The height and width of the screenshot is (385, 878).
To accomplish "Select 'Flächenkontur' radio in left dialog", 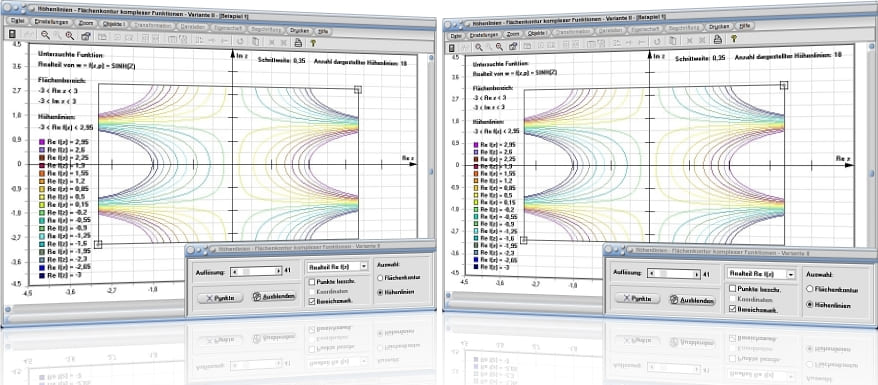I will tap(381, 277).
